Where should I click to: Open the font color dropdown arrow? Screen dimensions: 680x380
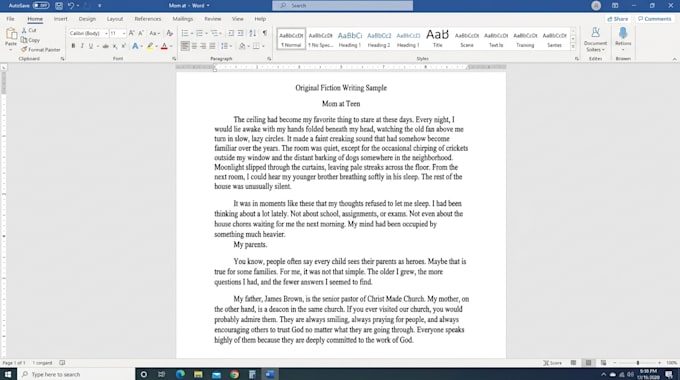pos(171,46)
